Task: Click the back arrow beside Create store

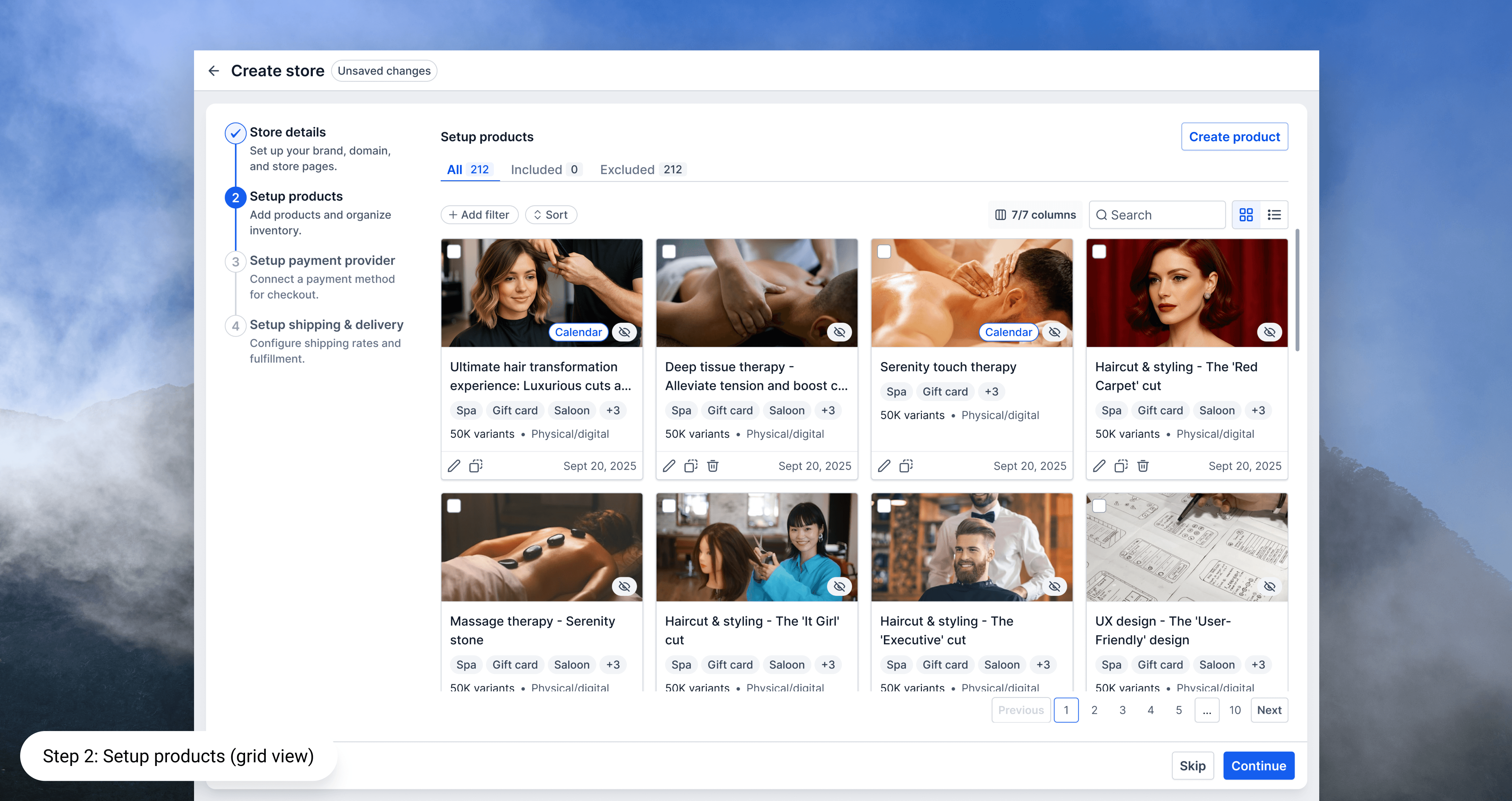Action: (214, 71)
